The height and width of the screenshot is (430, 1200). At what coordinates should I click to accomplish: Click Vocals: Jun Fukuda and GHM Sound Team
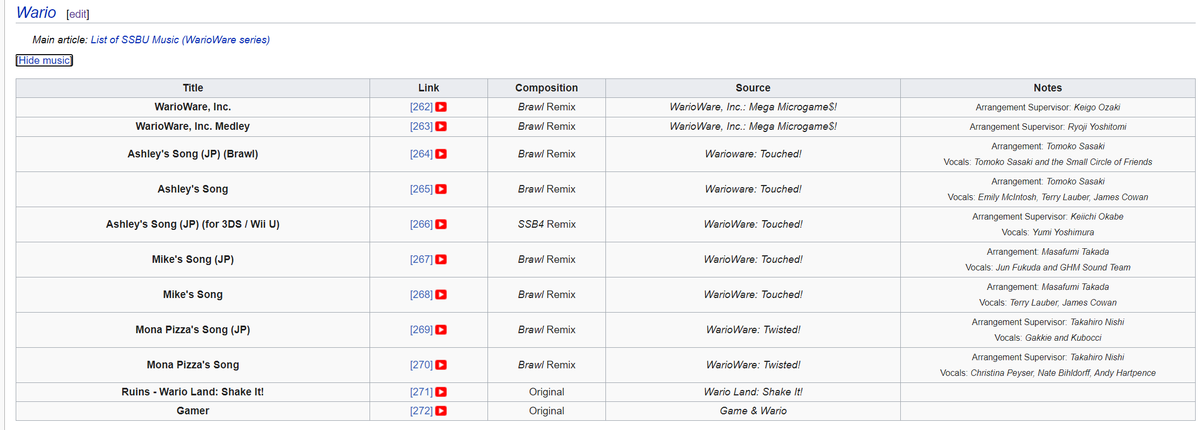1048,267
